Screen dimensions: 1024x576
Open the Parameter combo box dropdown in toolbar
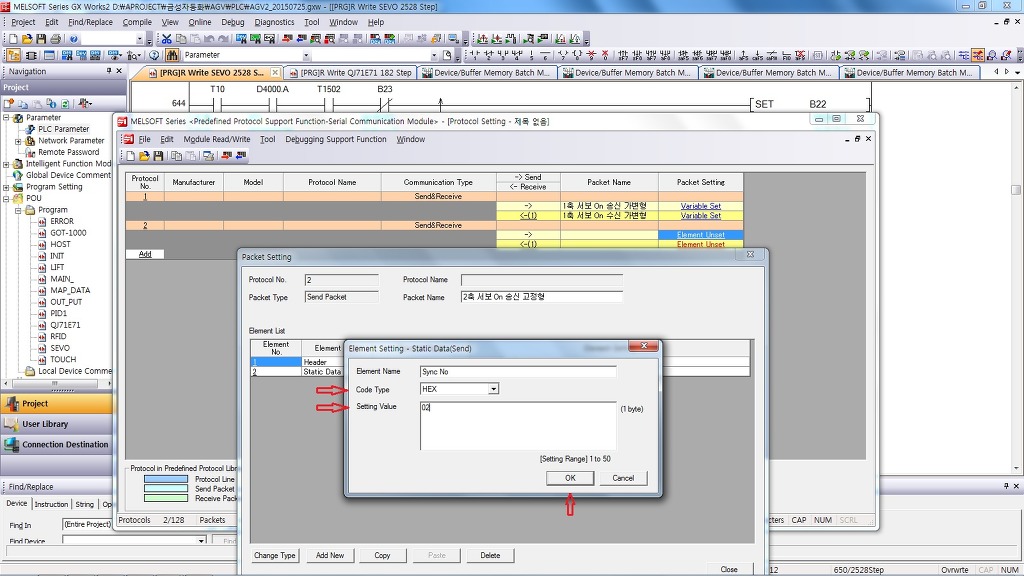coord(306,56)
